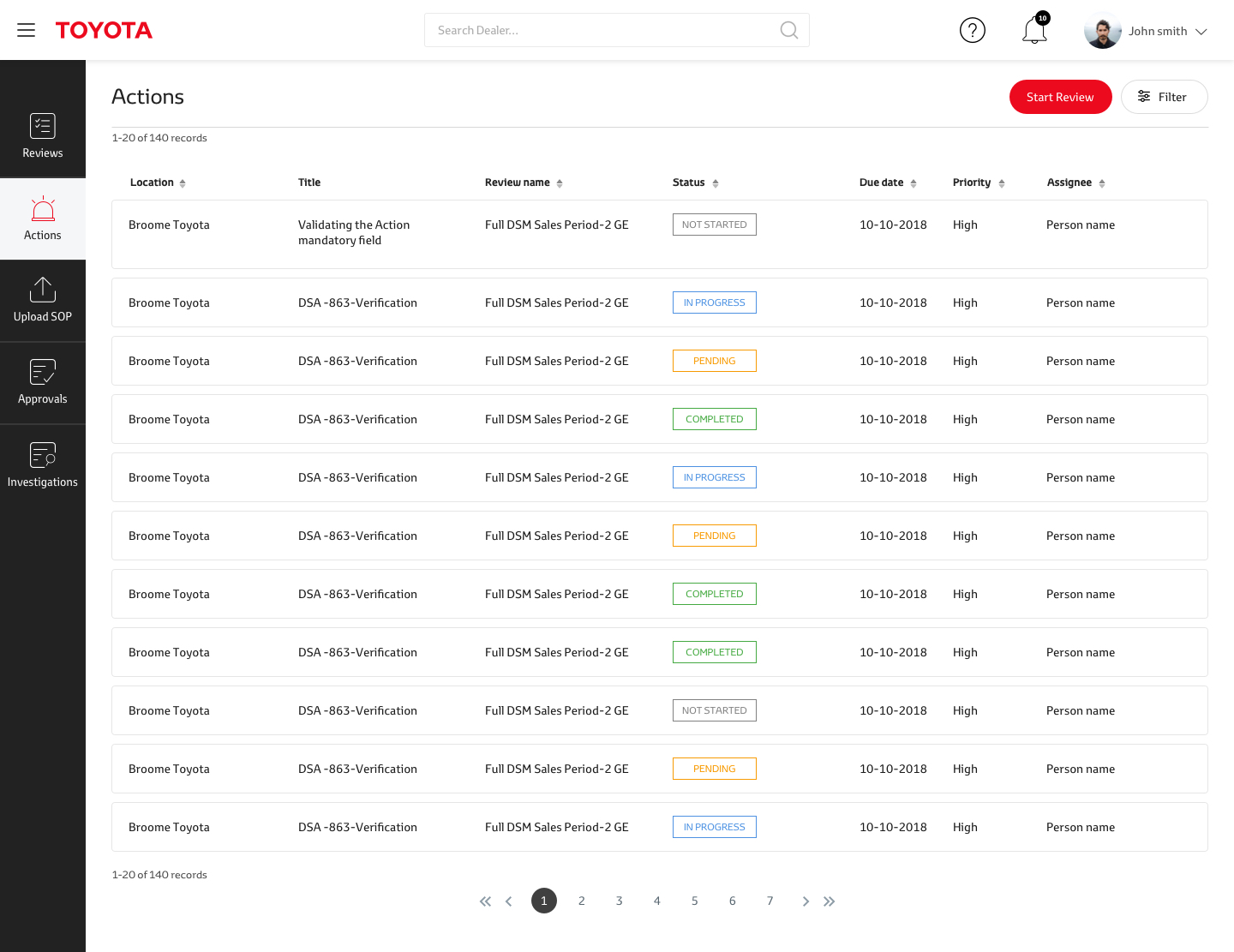
Task: Select the Actions sidebar tab
Action: pos(43,219)
